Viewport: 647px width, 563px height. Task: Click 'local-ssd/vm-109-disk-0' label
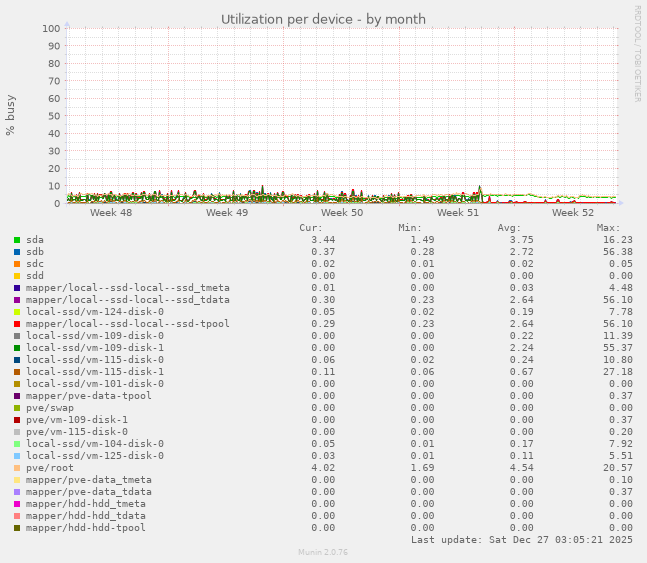95,336
